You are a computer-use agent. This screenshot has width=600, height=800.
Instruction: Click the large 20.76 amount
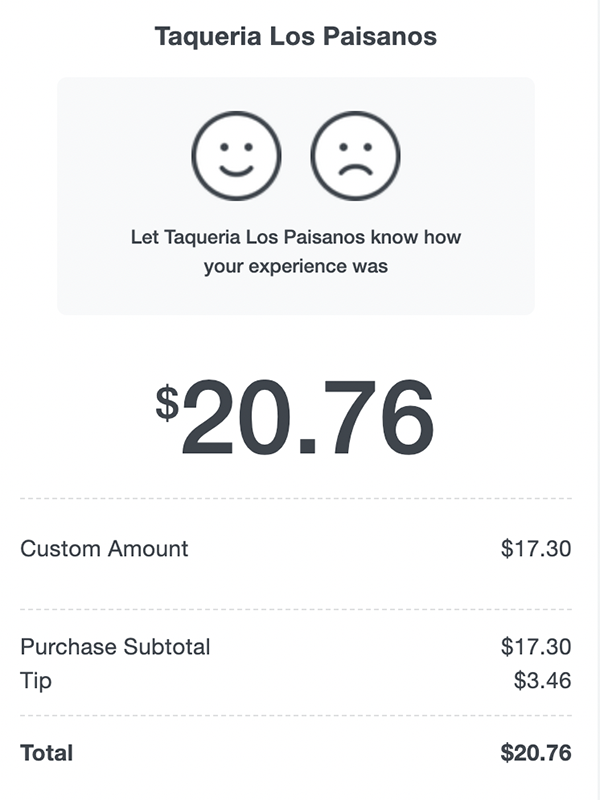(x=308, y=416)
